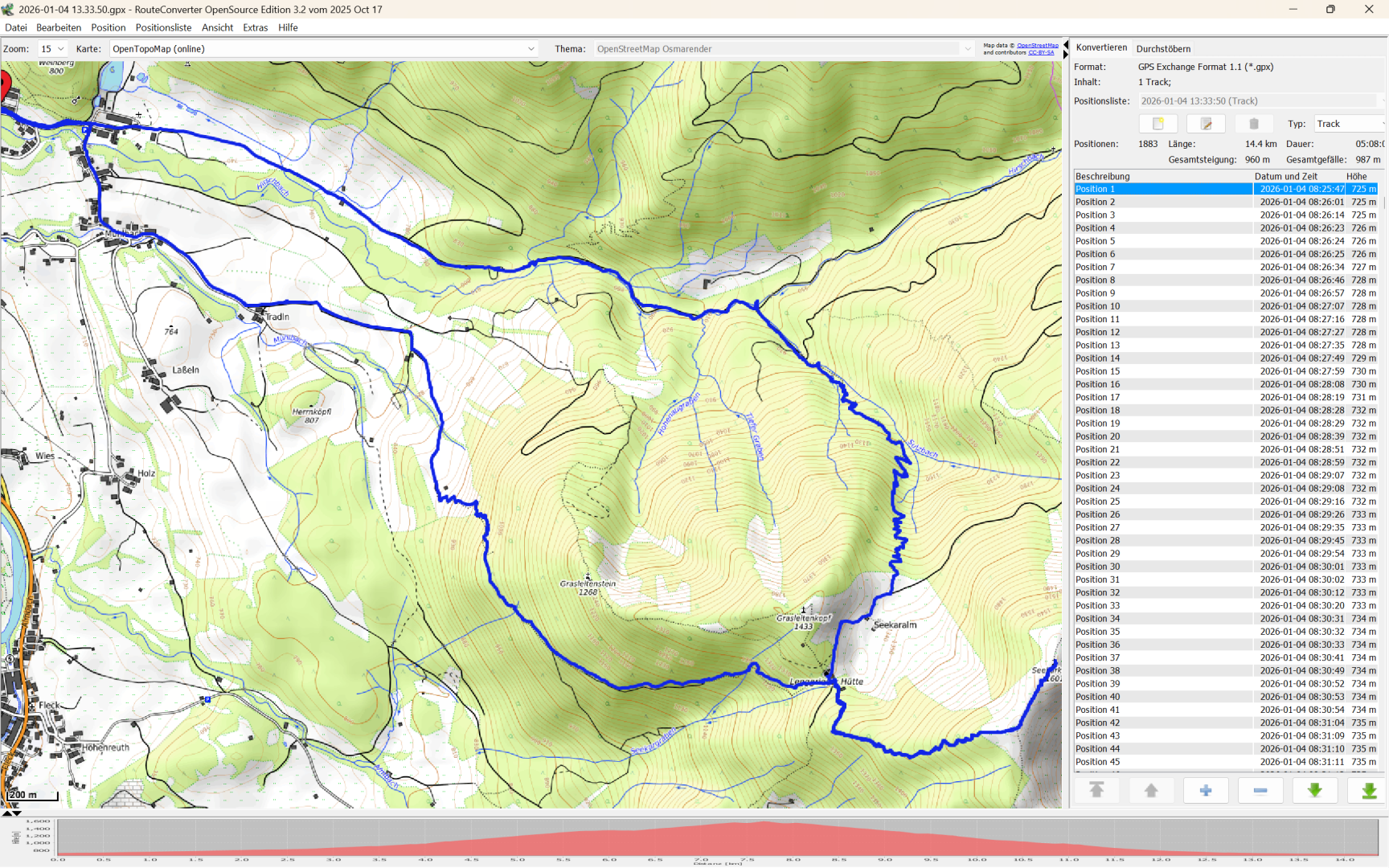
Task: Click the rename position list pencil icon
Action: click(x=1206, y=124)
